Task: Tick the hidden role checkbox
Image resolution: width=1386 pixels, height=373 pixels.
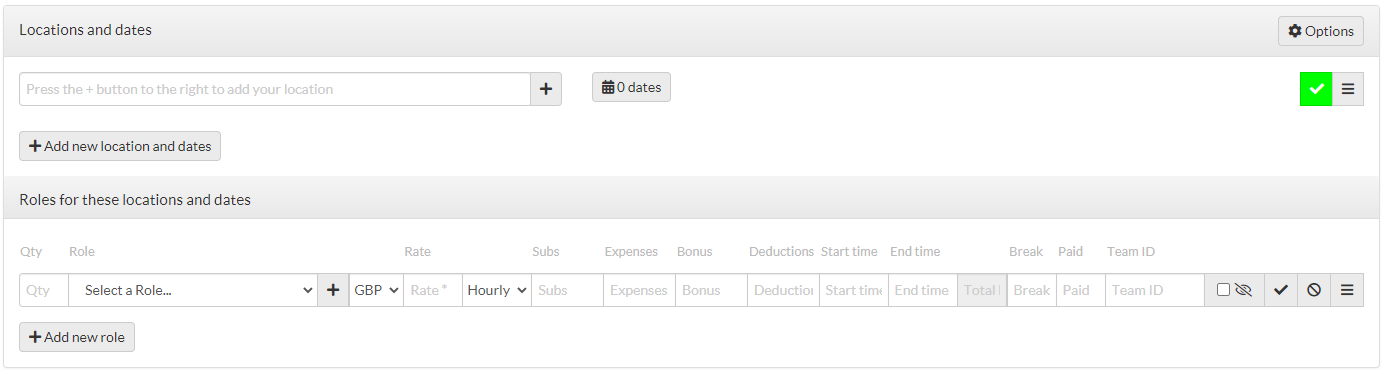Action: click(x=1223, y=290)
